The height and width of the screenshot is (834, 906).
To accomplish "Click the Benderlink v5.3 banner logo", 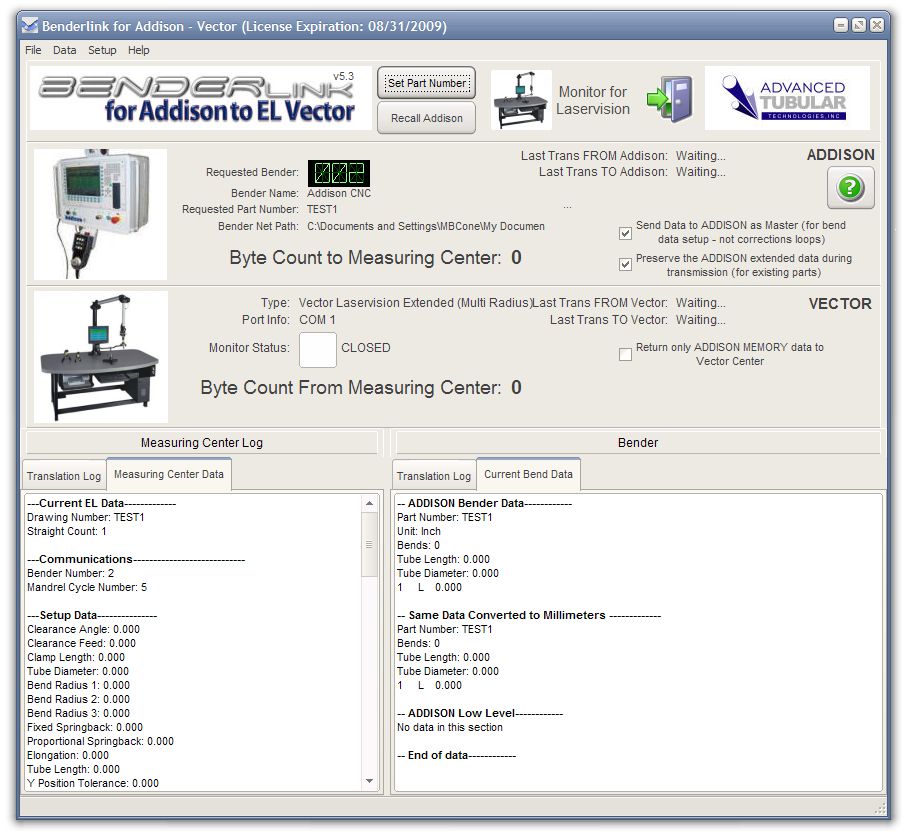I will point(200,99).
